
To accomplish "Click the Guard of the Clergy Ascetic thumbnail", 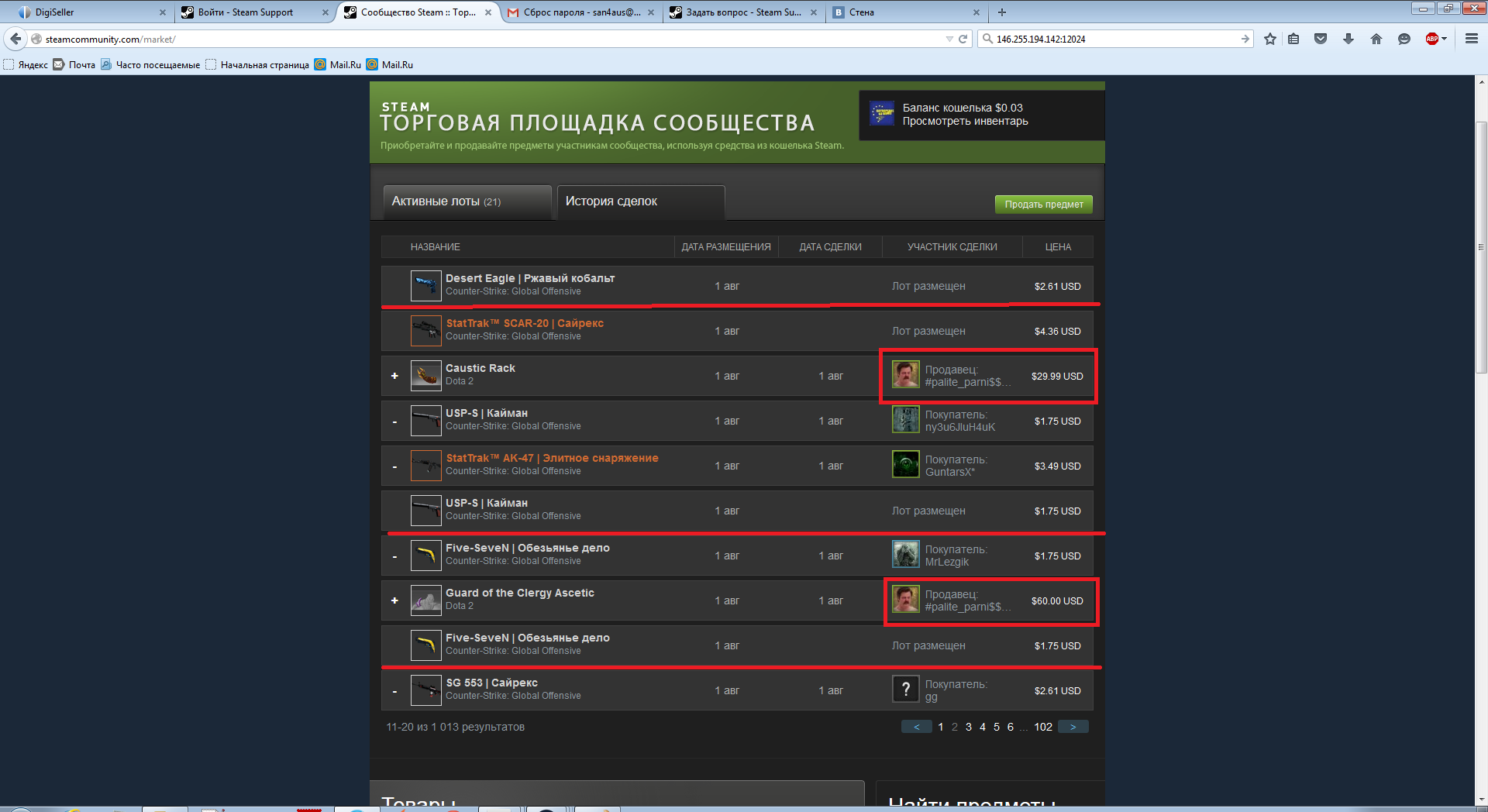I will coord(425,600).
